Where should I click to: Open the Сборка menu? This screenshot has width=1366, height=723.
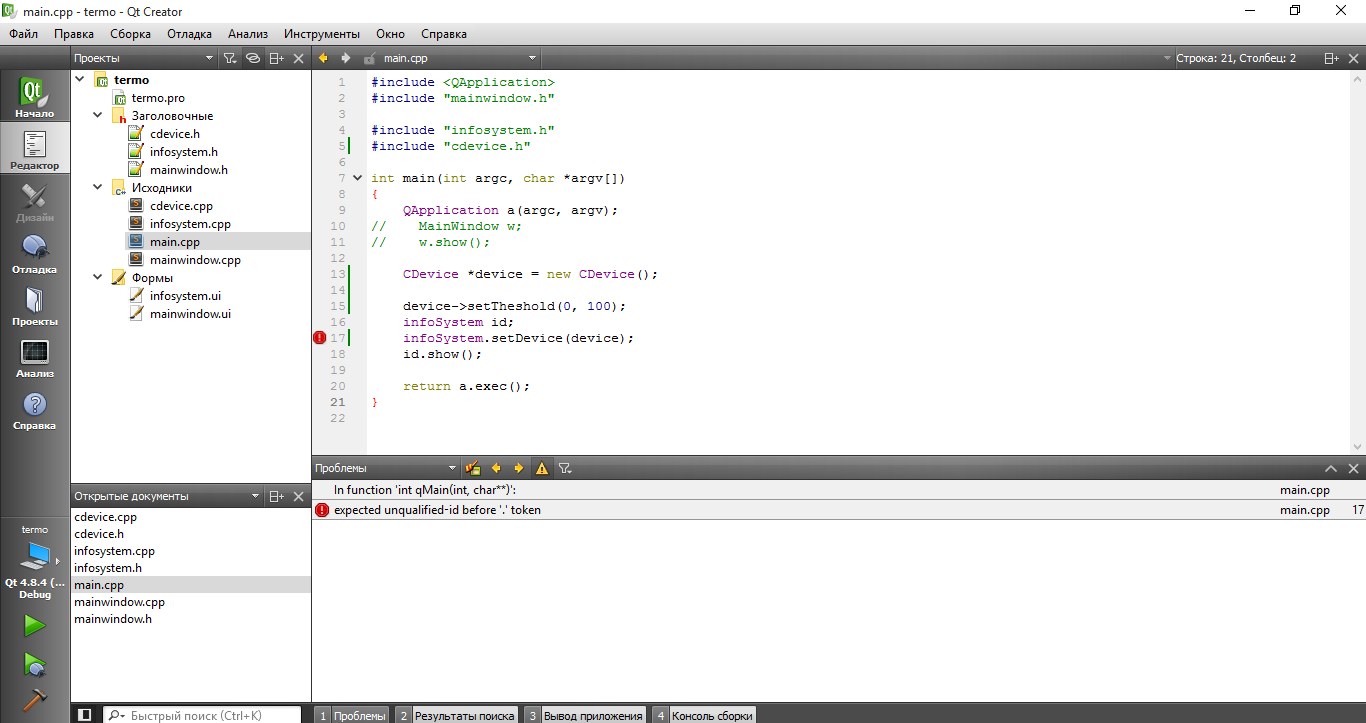(131, 34)
